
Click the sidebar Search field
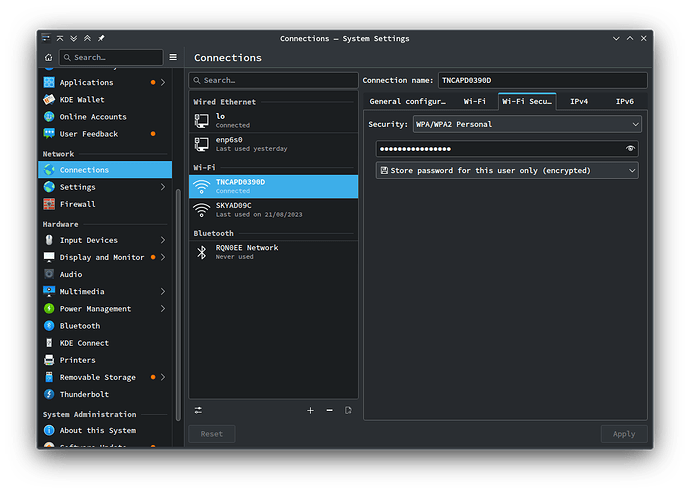(x=111, y=57)
